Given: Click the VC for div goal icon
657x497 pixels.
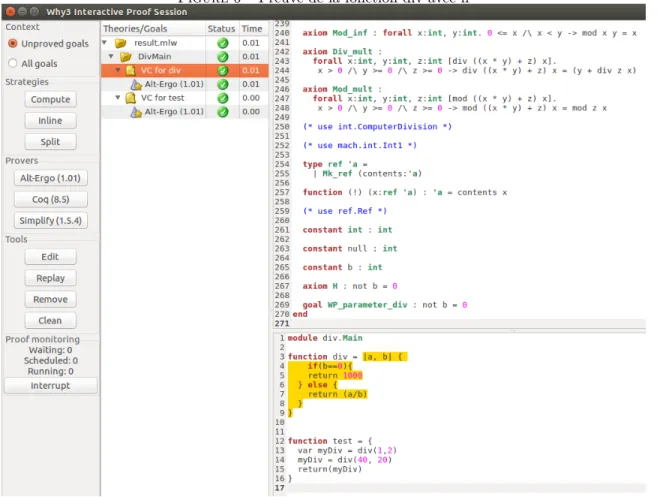Looking at the screenshot, I should (130, 70).
